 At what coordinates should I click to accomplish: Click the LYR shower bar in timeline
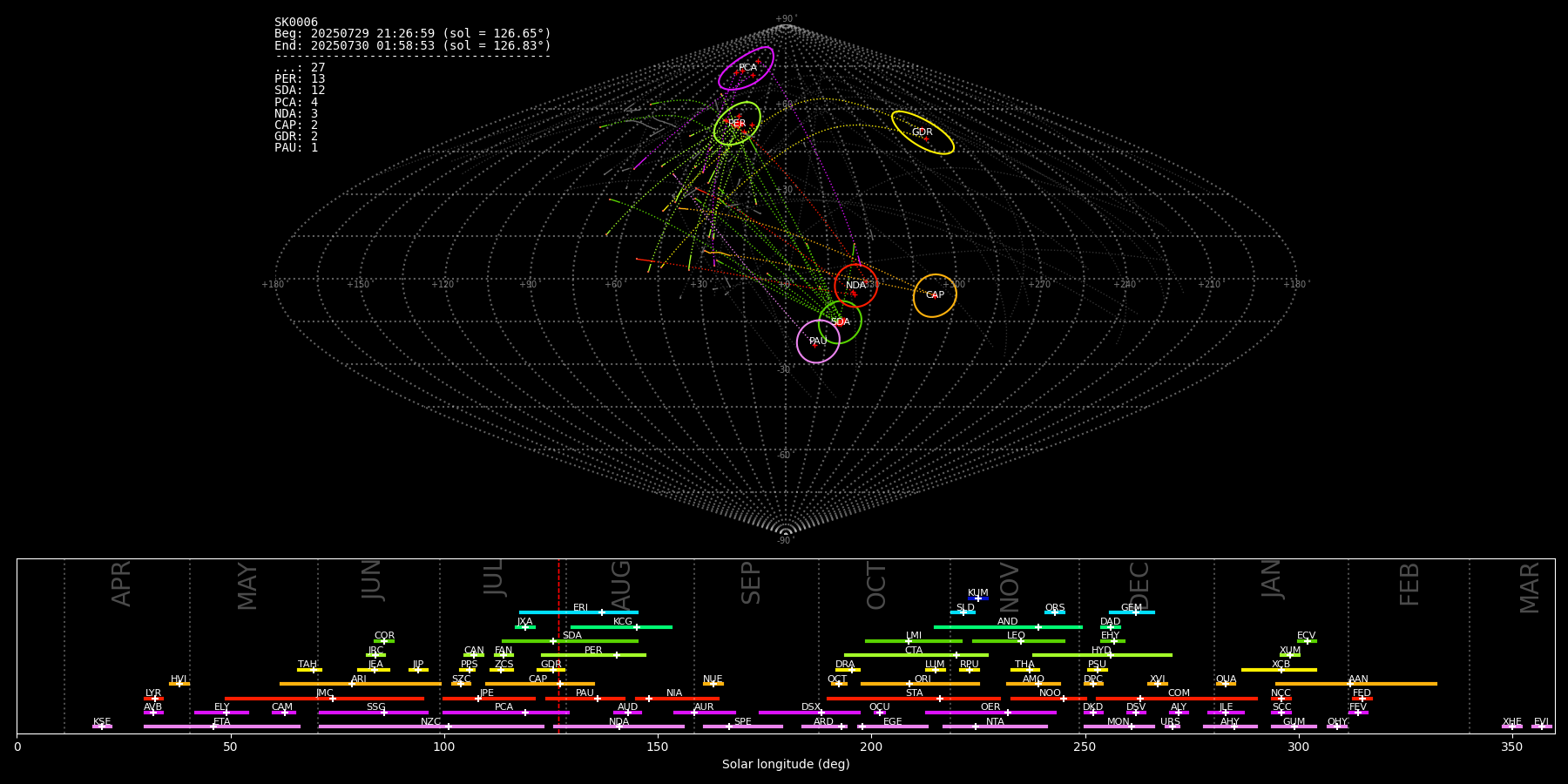[x=153, y=699]
